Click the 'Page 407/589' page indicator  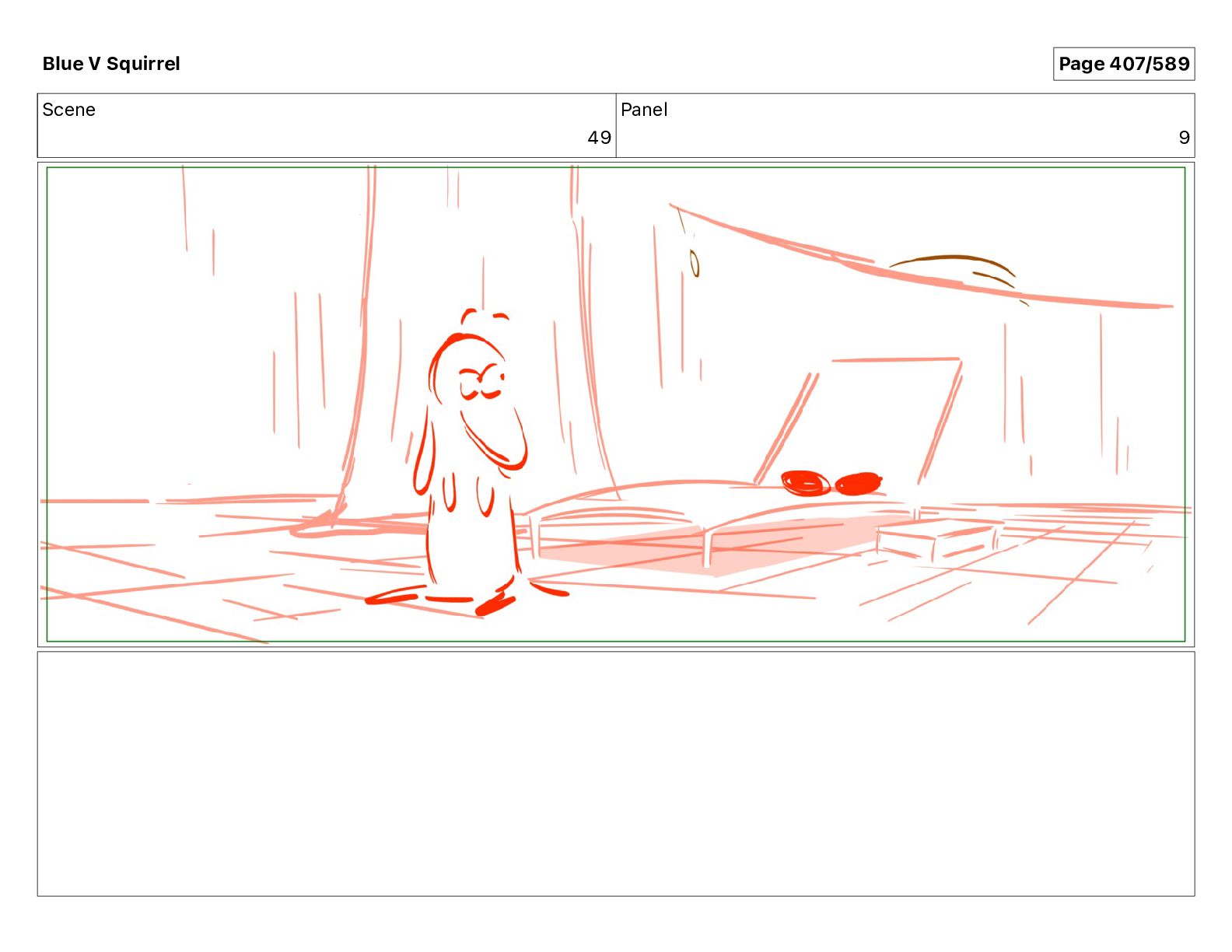(x=1124, y=64)
